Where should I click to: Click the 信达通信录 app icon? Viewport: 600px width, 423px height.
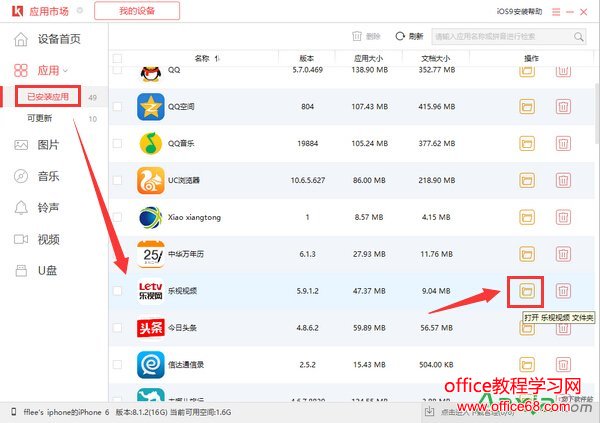(x=151, y=364)
